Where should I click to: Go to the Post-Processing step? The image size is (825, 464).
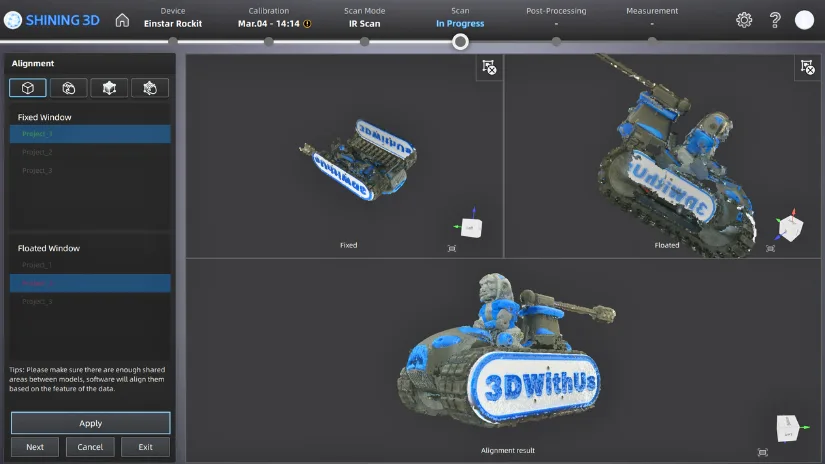556,17
